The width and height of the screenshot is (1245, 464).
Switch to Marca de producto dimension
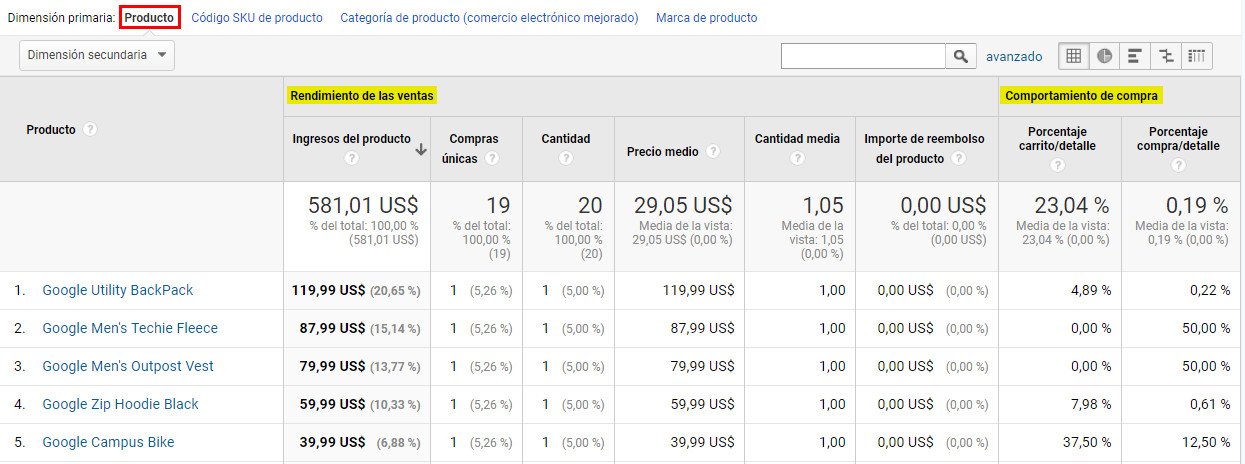point(706,18)
